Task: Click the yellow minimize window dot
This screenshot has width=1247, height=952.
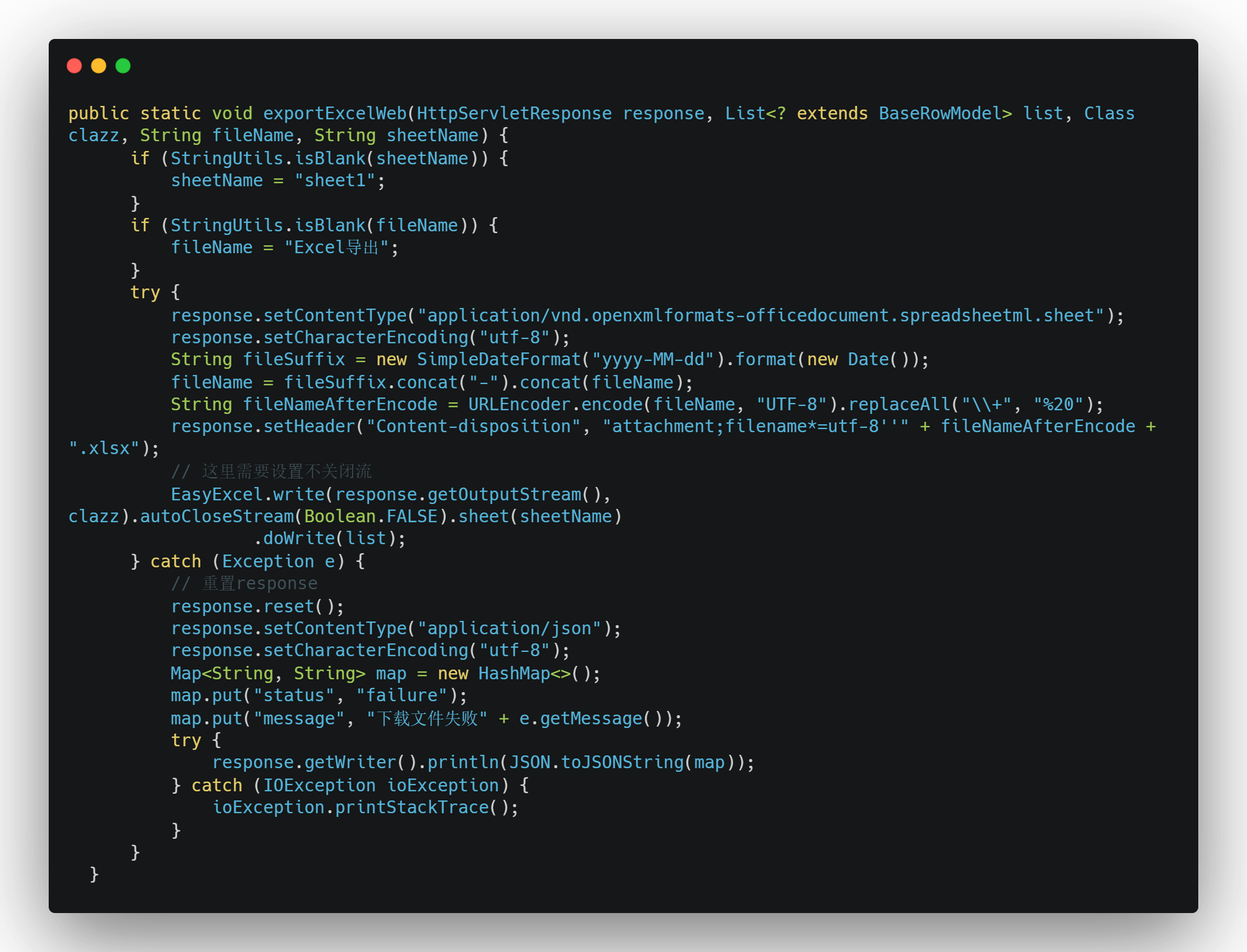Action: [99, 66]
